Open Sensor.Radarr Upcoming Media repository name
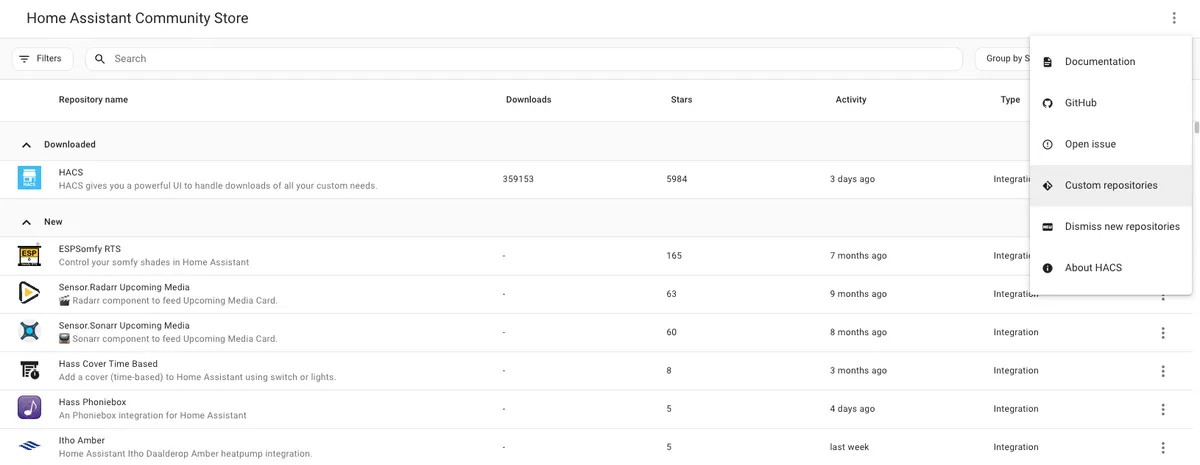Screen dimensions: 1200x465 coord(124,288)
